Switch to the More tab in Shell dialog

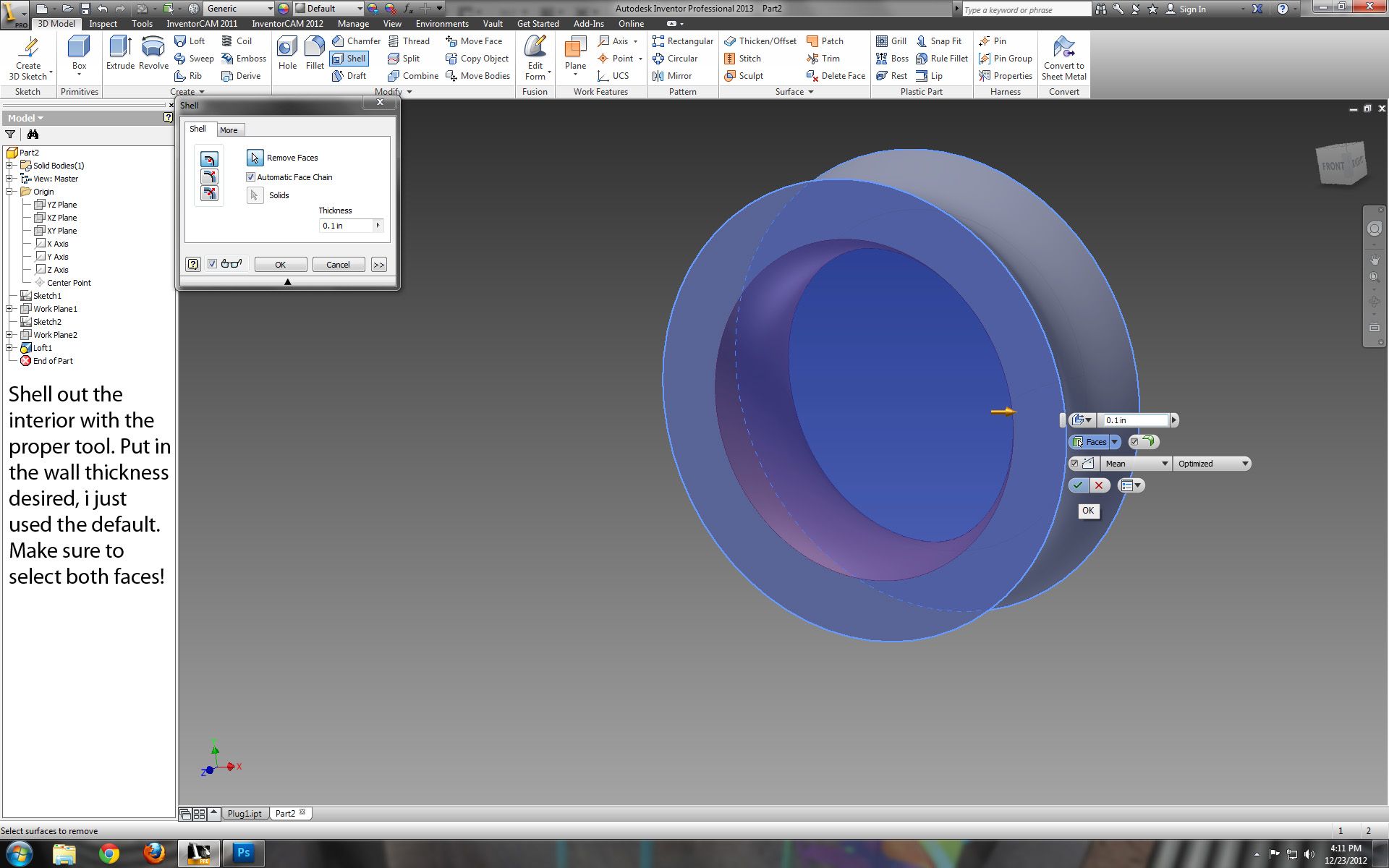click(x=229, y=130)
